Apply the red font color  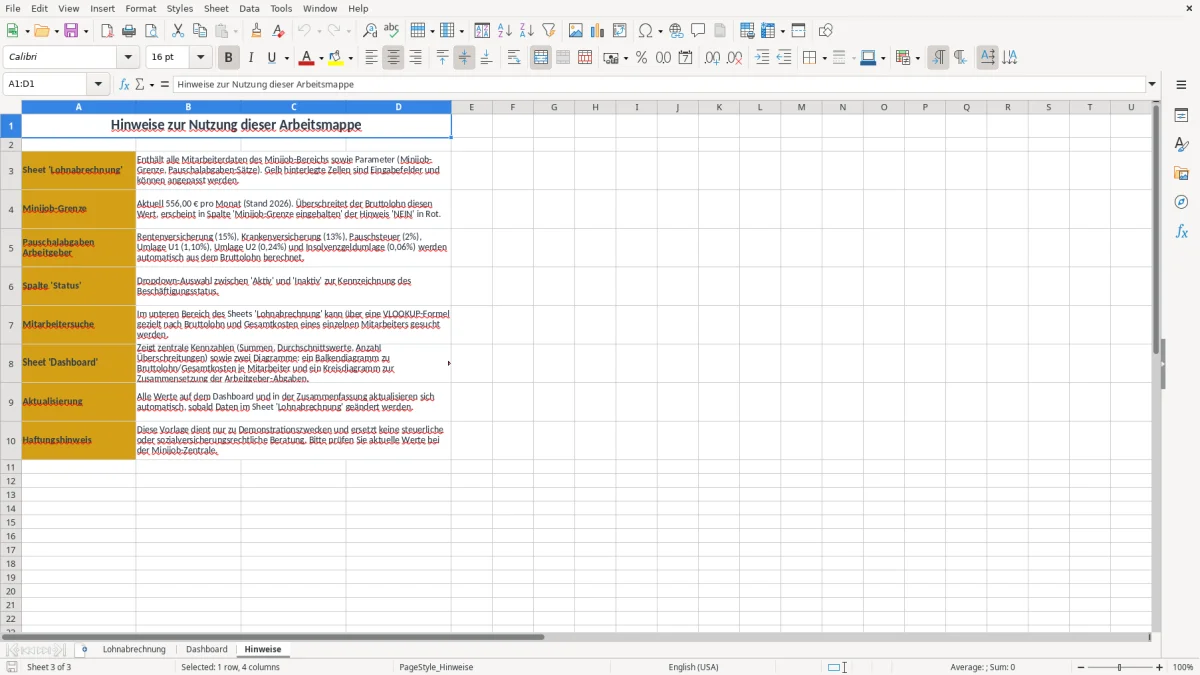pyautogui.click(x=307, y=58)
